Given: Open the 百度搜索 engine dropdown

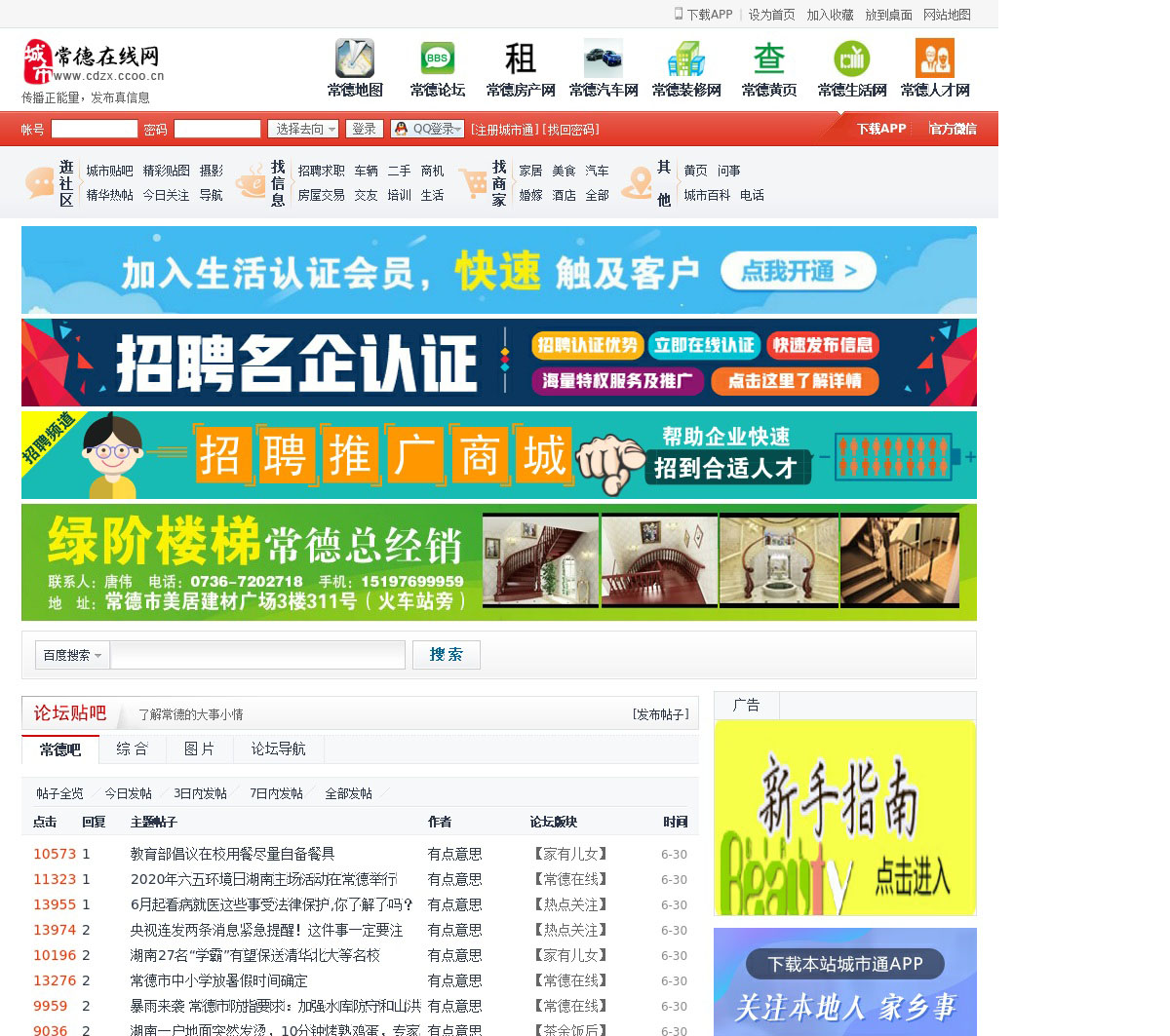Looking at the screenshot, I should click(x=72, y=655).
